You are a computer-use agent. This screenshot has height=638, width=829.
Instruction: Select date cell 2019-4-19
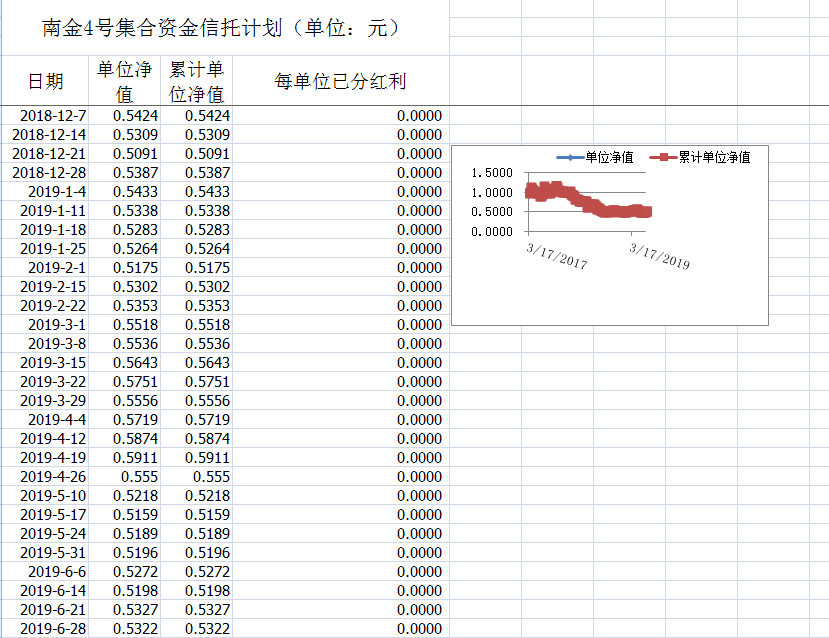(45, 458)
